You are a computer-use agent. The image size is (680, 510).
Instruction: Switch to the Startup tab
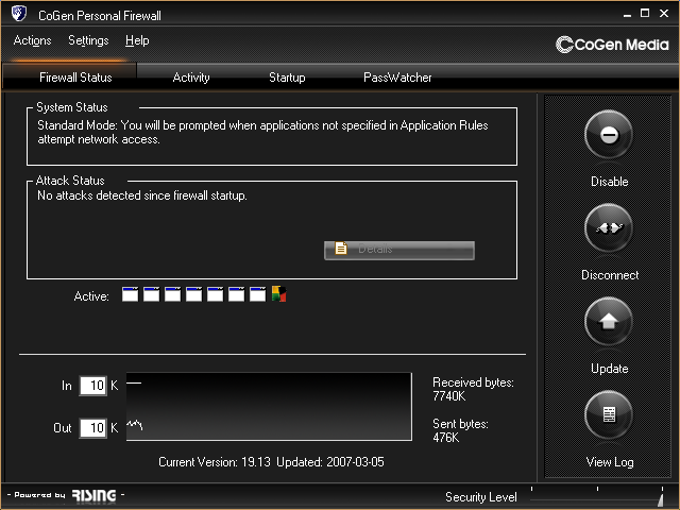point(287,77)
